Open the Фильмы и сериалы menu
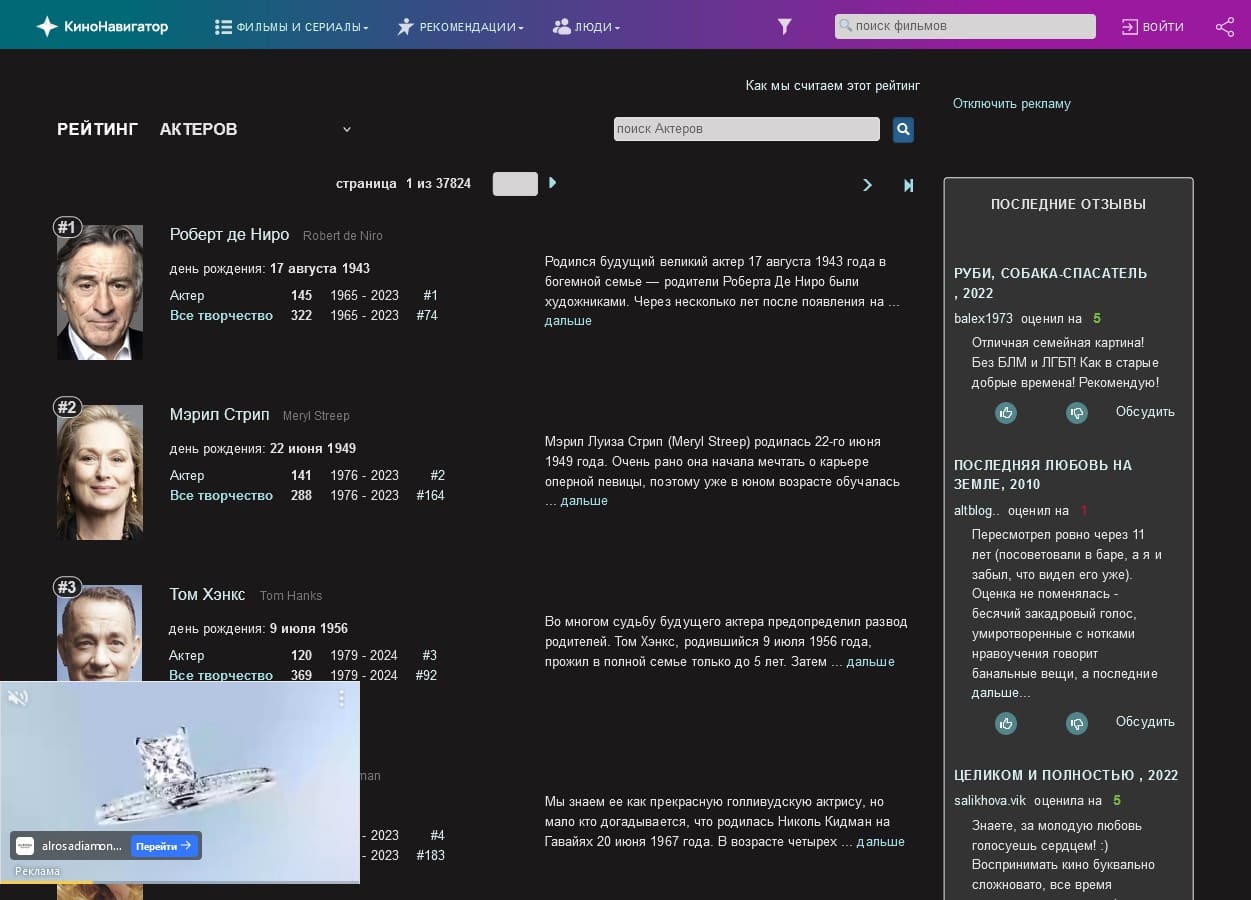The width and height of the screenshot is (1251, 900). point(292,27)
